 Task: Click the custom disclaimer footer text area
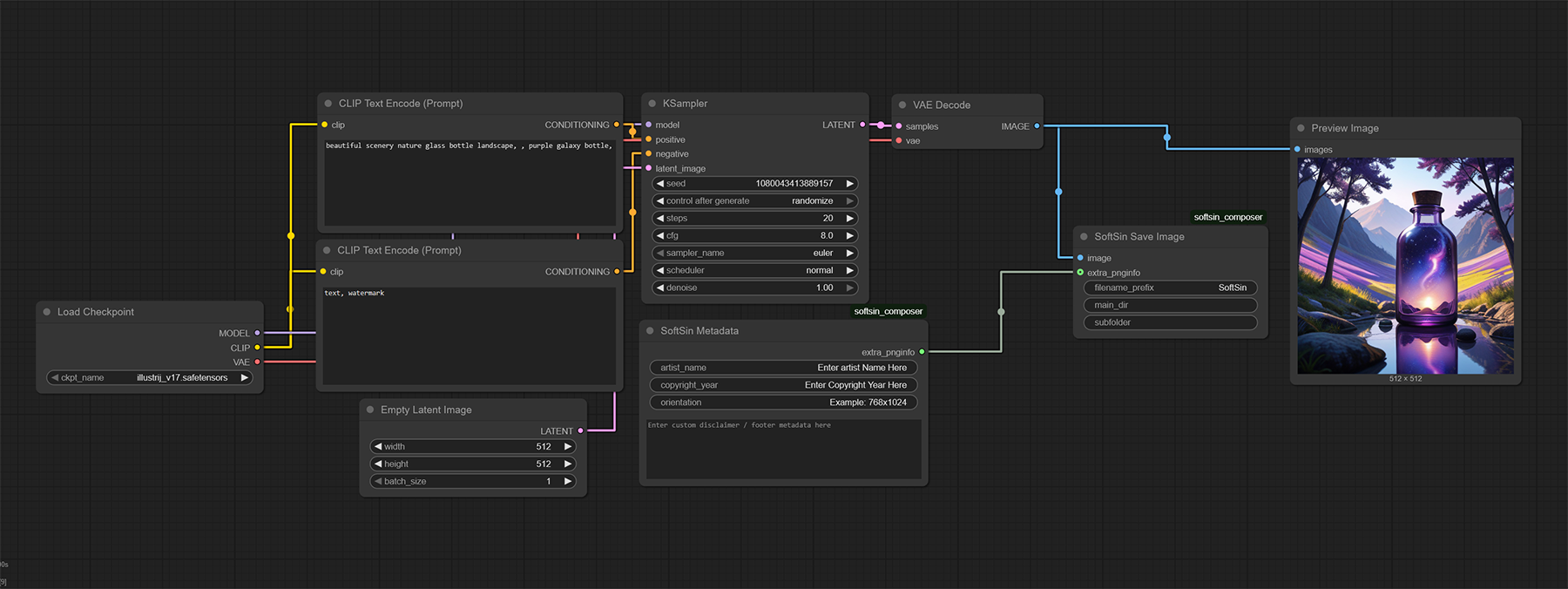[x=783, y=449]
